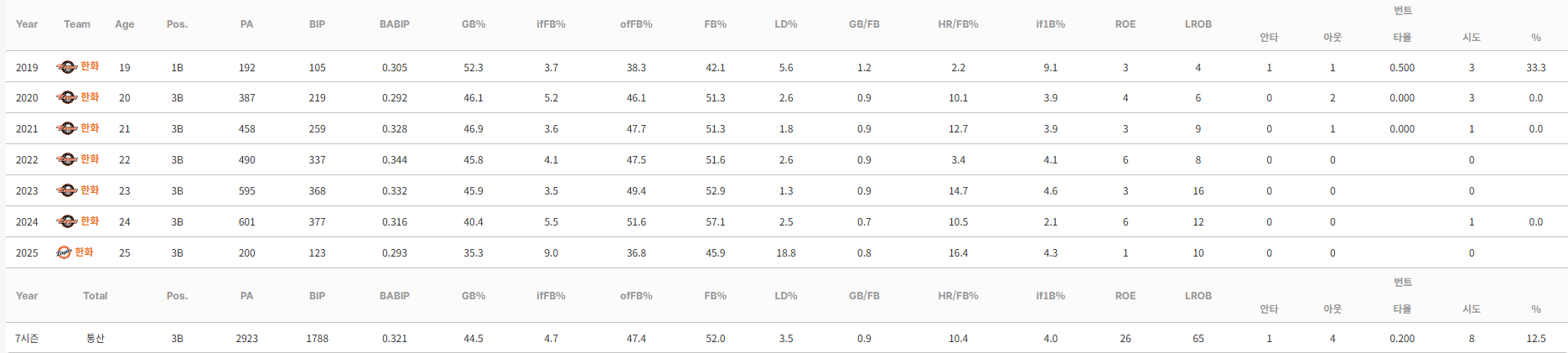Viewport: 1568px width, 353px height.
Task: Follow the 한화 link in the 2025 row
Action: click(84, 252)
